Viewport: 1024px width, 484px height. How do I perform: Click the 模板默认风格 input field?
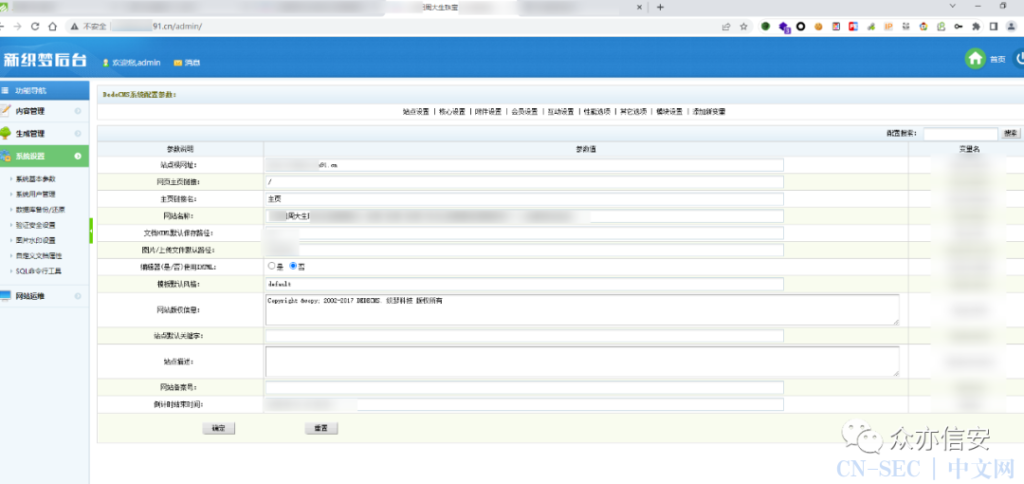pyautogui.click(x=524, y=284)
